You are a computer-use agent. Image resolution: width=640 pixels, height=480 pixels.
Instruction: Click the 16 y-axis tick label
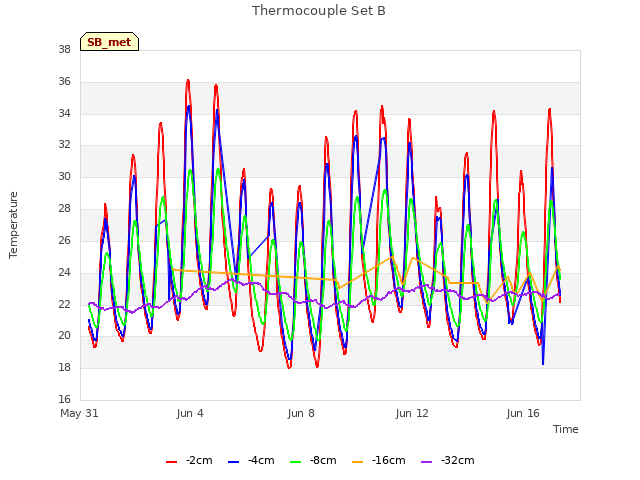tap(64, 399)
